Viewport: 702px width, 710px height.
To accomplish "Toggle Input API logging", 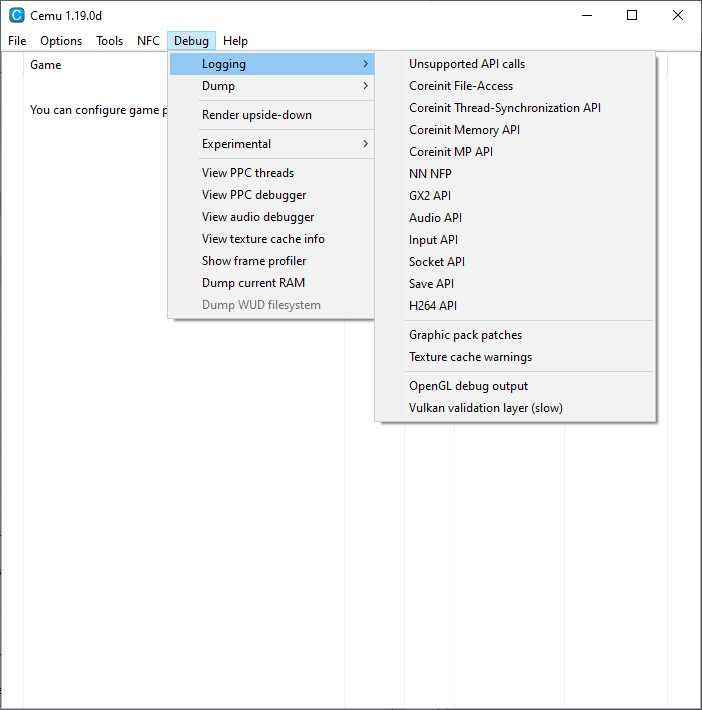I will coord(515,240).
